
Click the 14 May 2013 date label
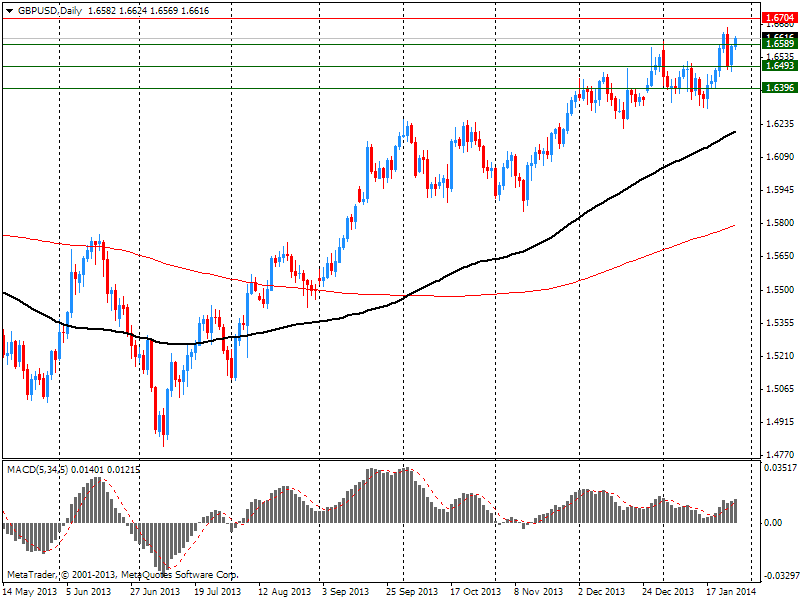click(x=29, y=591)
